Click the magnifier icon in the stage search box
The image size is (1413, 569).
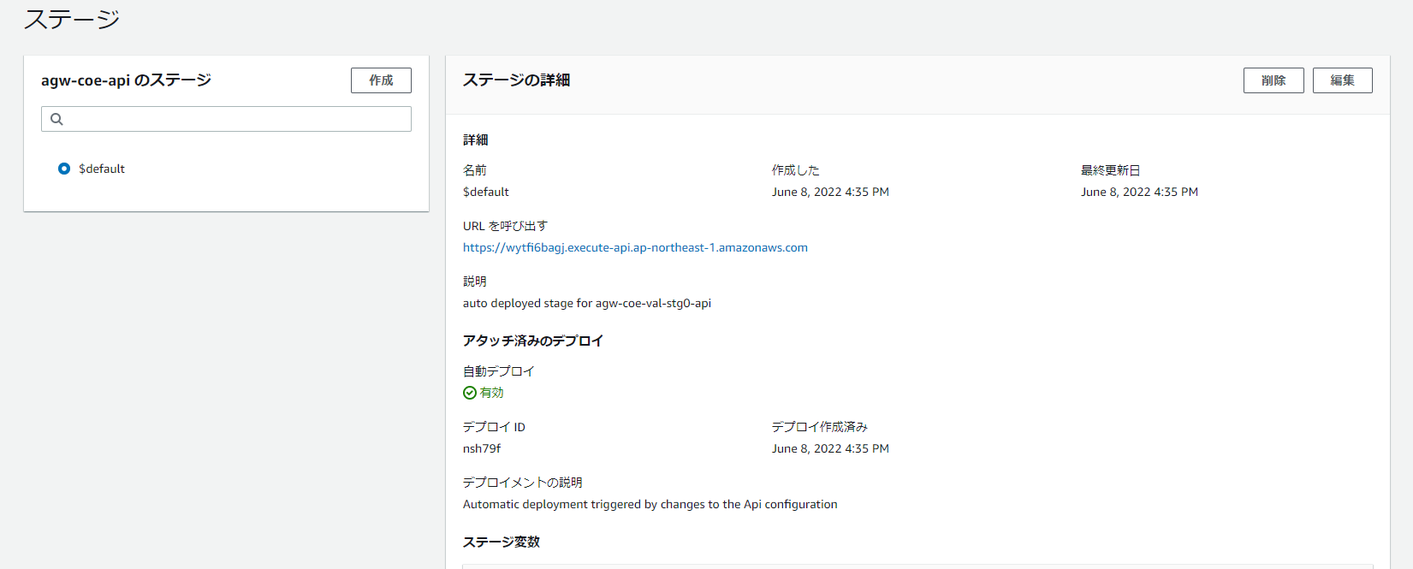click(57, 119)
